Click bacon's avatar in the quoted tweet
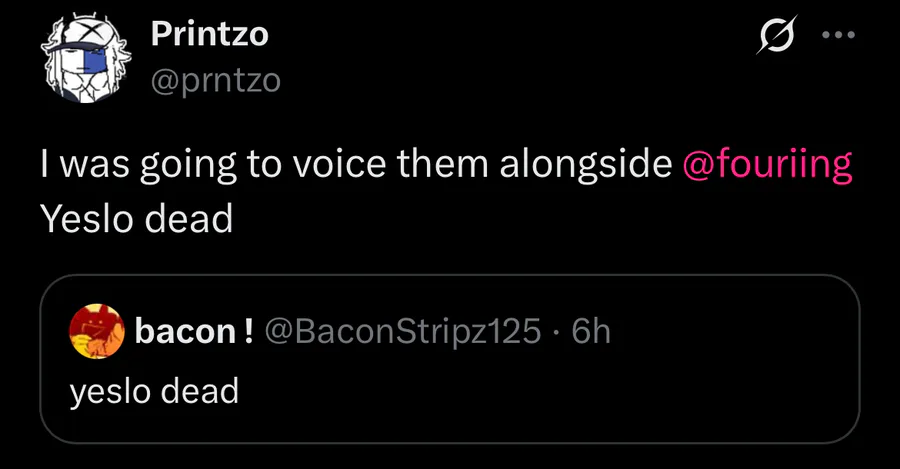The height and width of the screenshot is (469, 900). point(95,332)
